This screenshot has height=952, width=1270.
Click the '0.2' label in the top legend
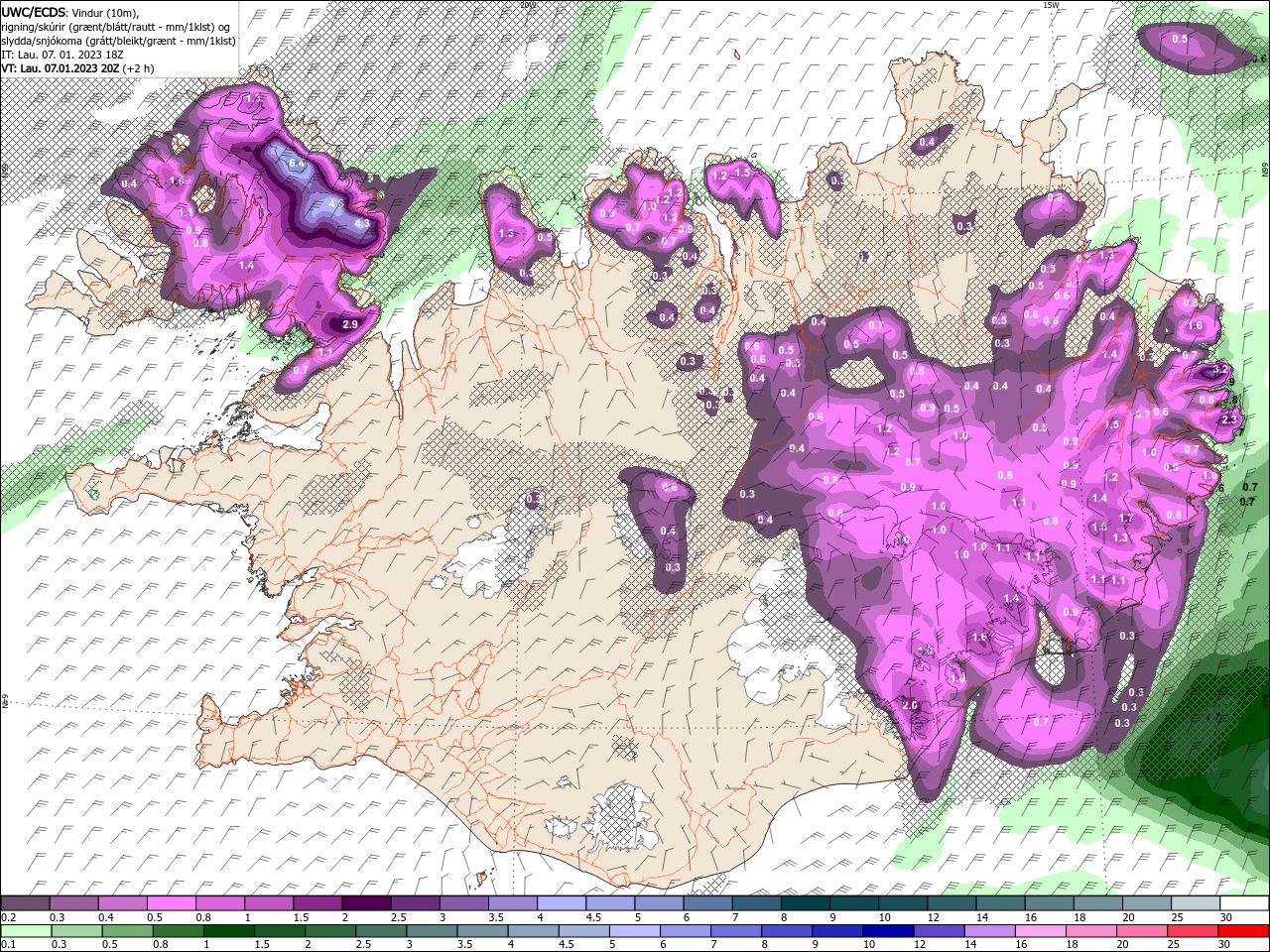coord(10,917)
